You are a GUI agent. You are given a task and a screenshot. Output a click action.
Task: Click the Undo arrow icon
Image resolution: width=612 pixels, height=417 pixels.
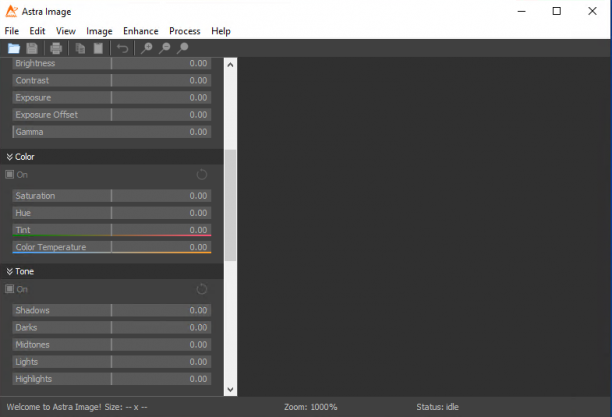pyautogui.click(x=123, y=48)
